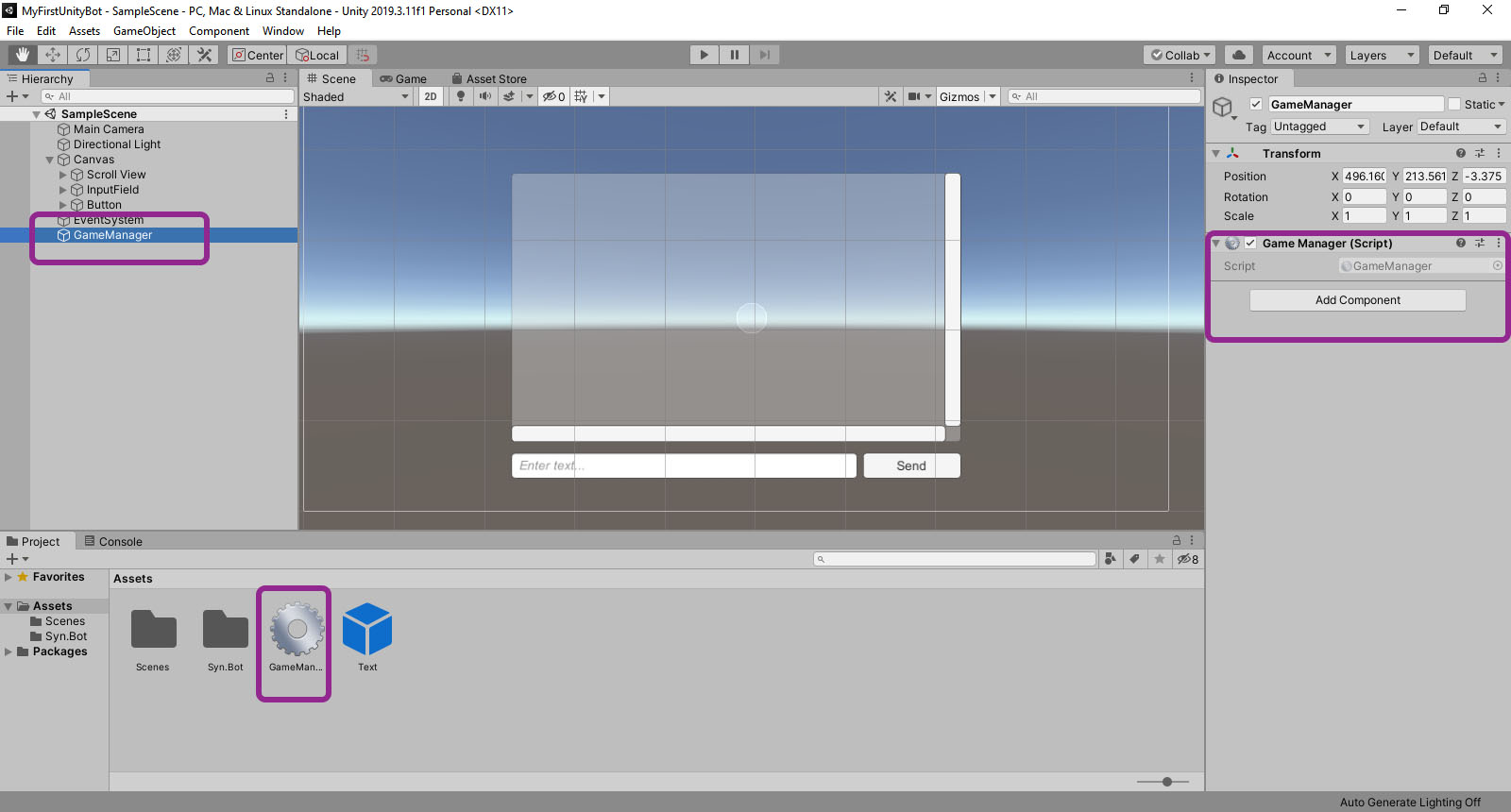Click the Play button

click(x=704, y=55)
